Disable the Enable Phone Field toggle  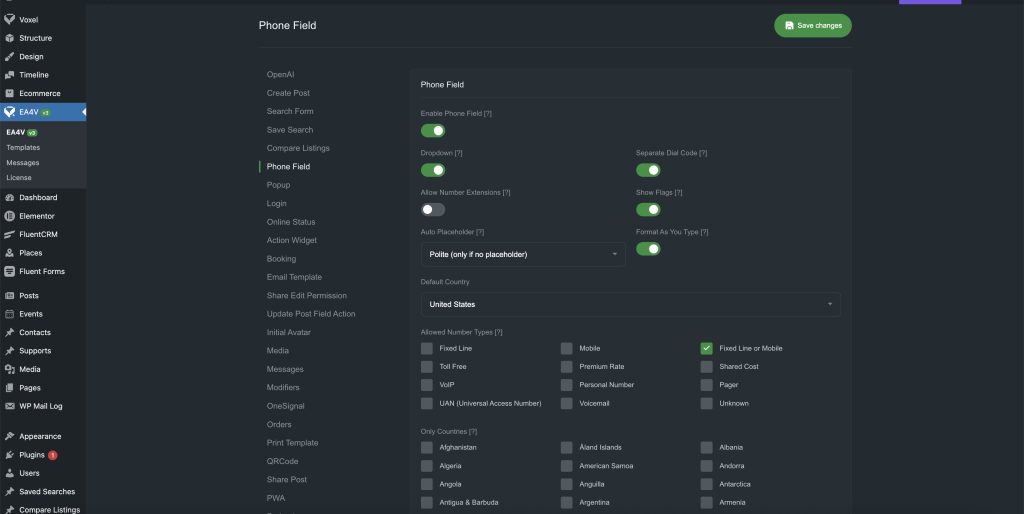coord(433,131)
